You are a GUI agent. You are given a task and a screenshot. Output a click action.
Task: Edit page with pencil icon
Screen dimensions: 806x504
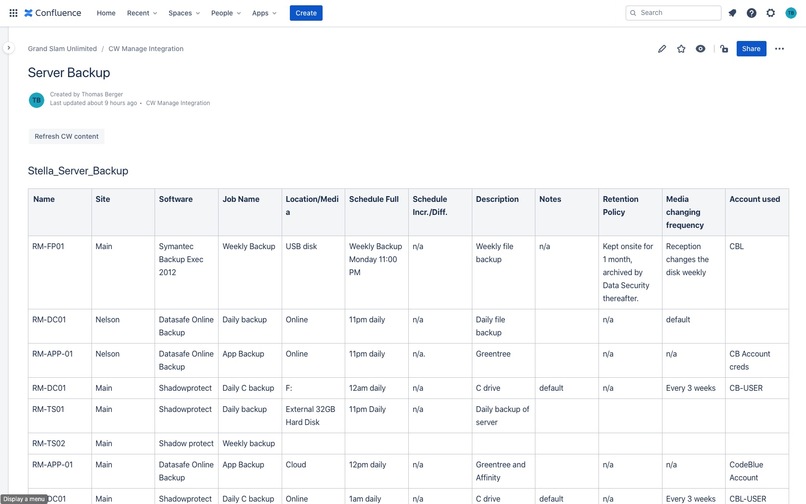662,49
